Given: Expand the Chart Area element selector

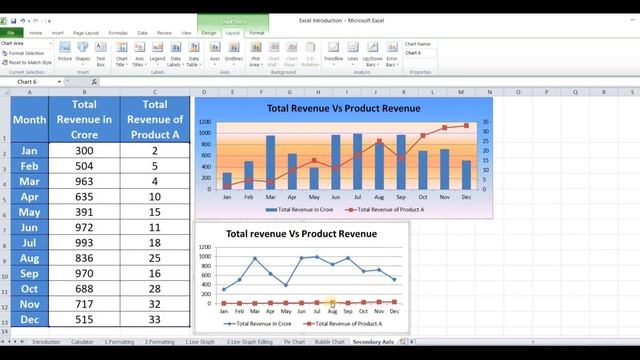Looking at the screenshot, I should (x=51, y=43).
